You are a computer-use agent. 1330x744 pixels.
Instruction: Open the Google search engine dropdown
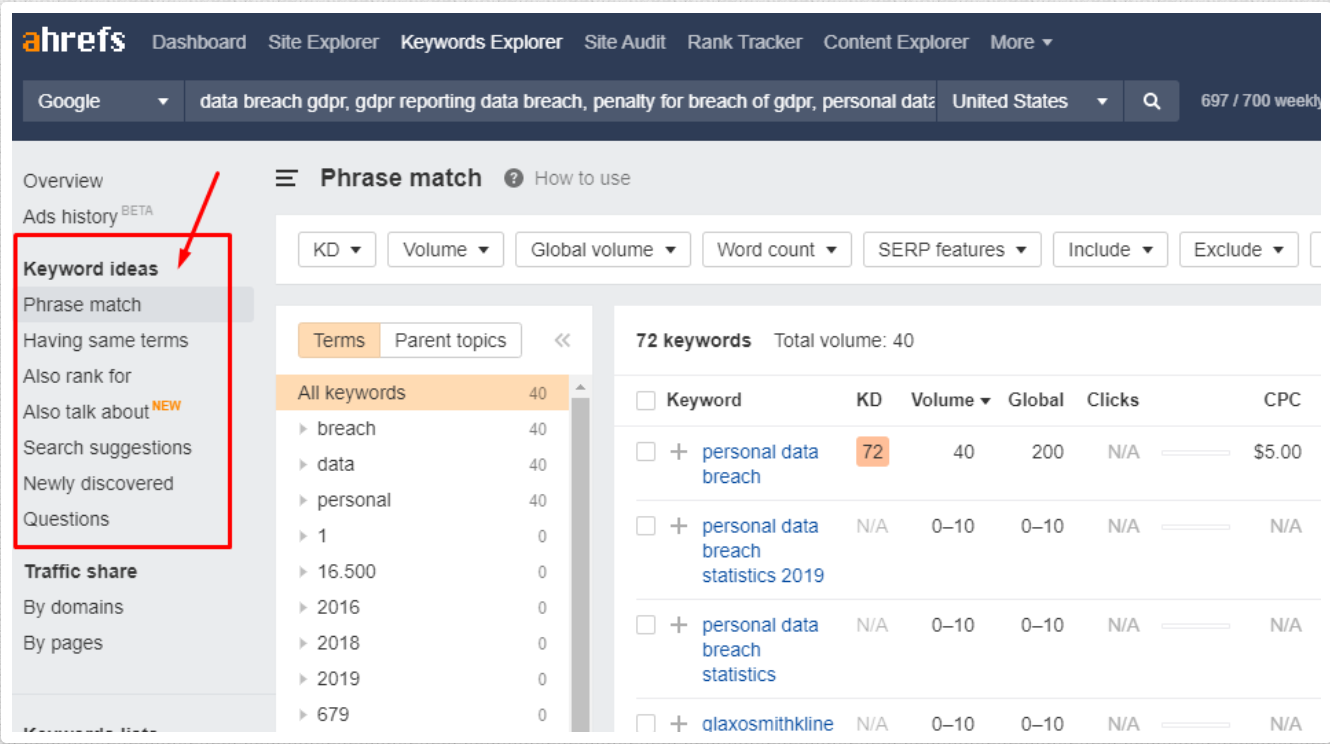click(x=103, y=101)
